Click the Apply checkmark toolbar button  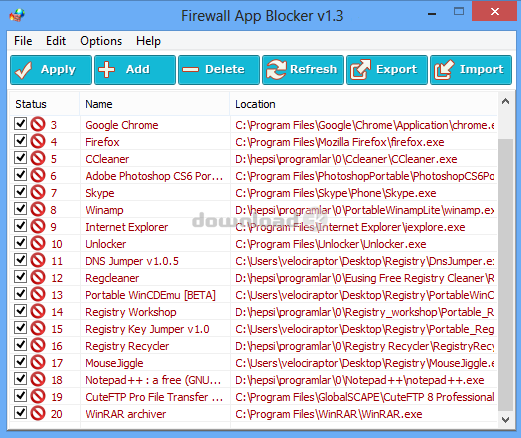51,70
